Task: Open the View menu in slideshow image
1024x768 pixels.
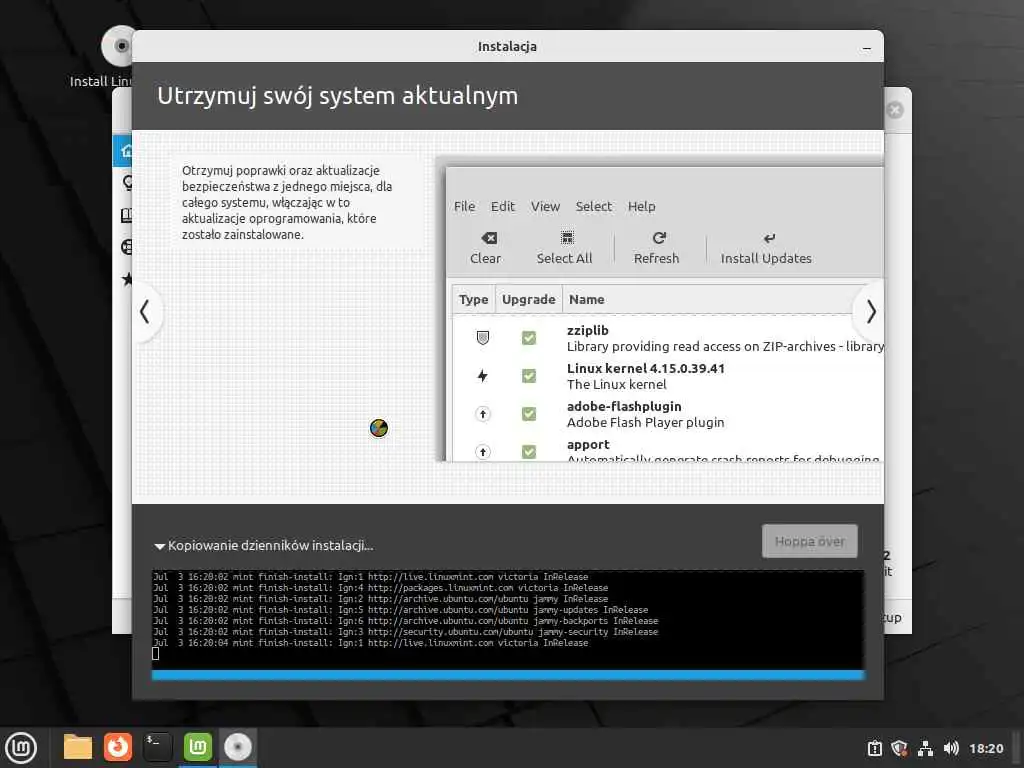Action: pyautogui.click(x=545, y=206)
